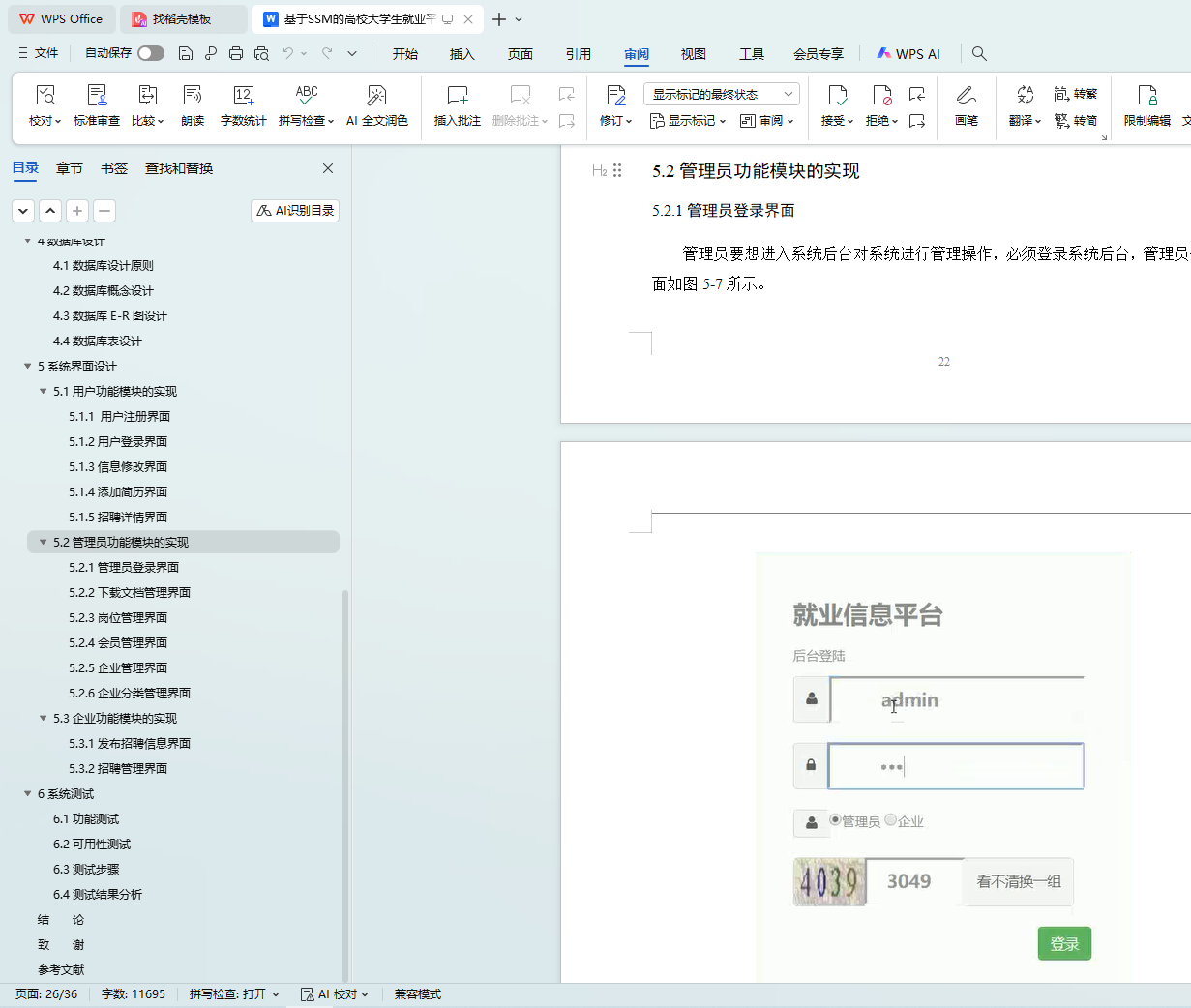Jump to 5.3.1 发布招聘信息界面 heading
Screen dimensions: 1191x1008
130,744
